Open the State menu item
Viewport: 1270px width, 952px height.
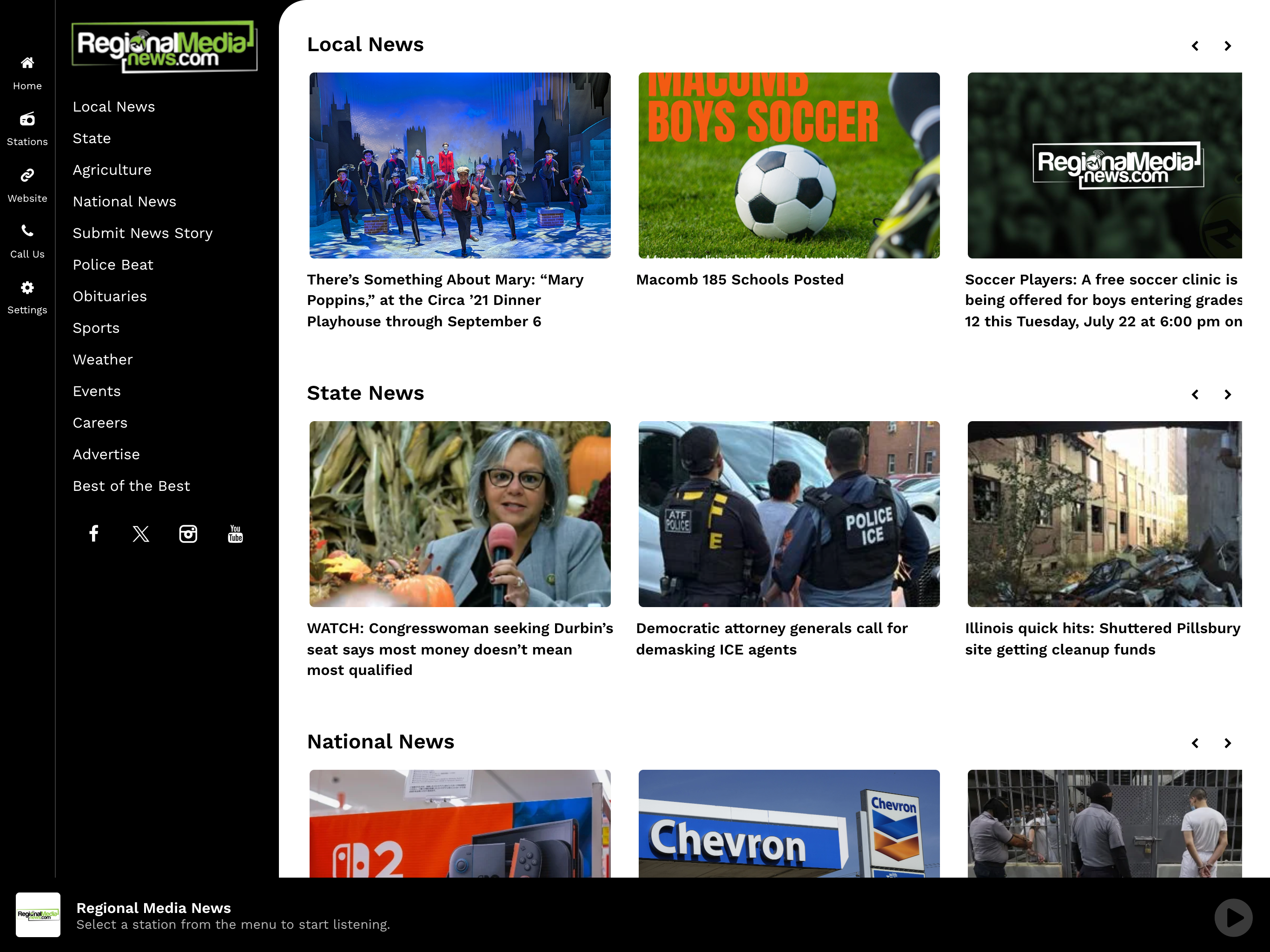[x=92, y=139]
